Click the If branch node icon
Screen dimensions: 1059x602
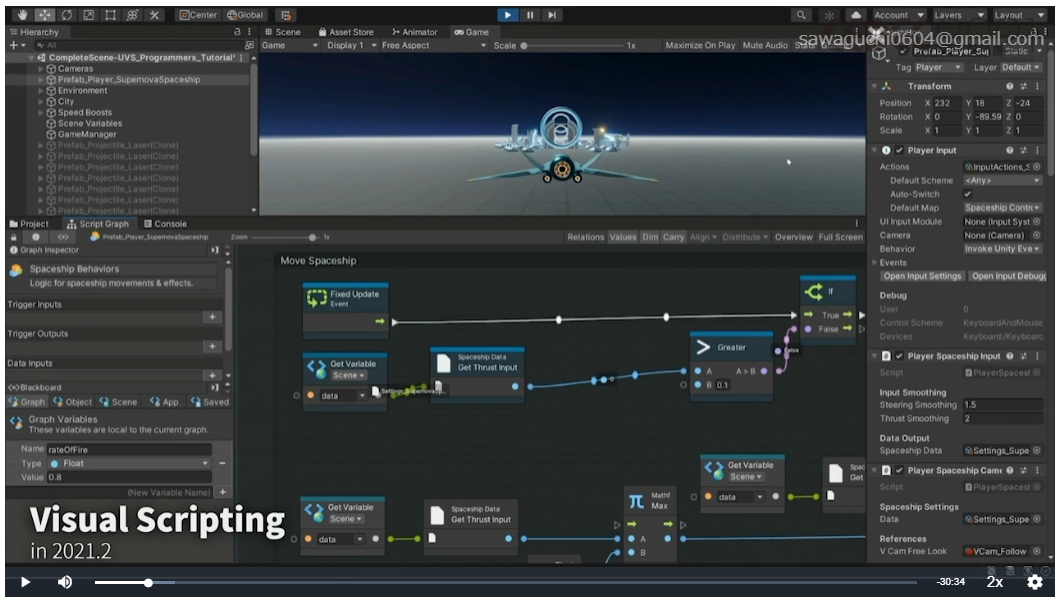pos(814,292)
